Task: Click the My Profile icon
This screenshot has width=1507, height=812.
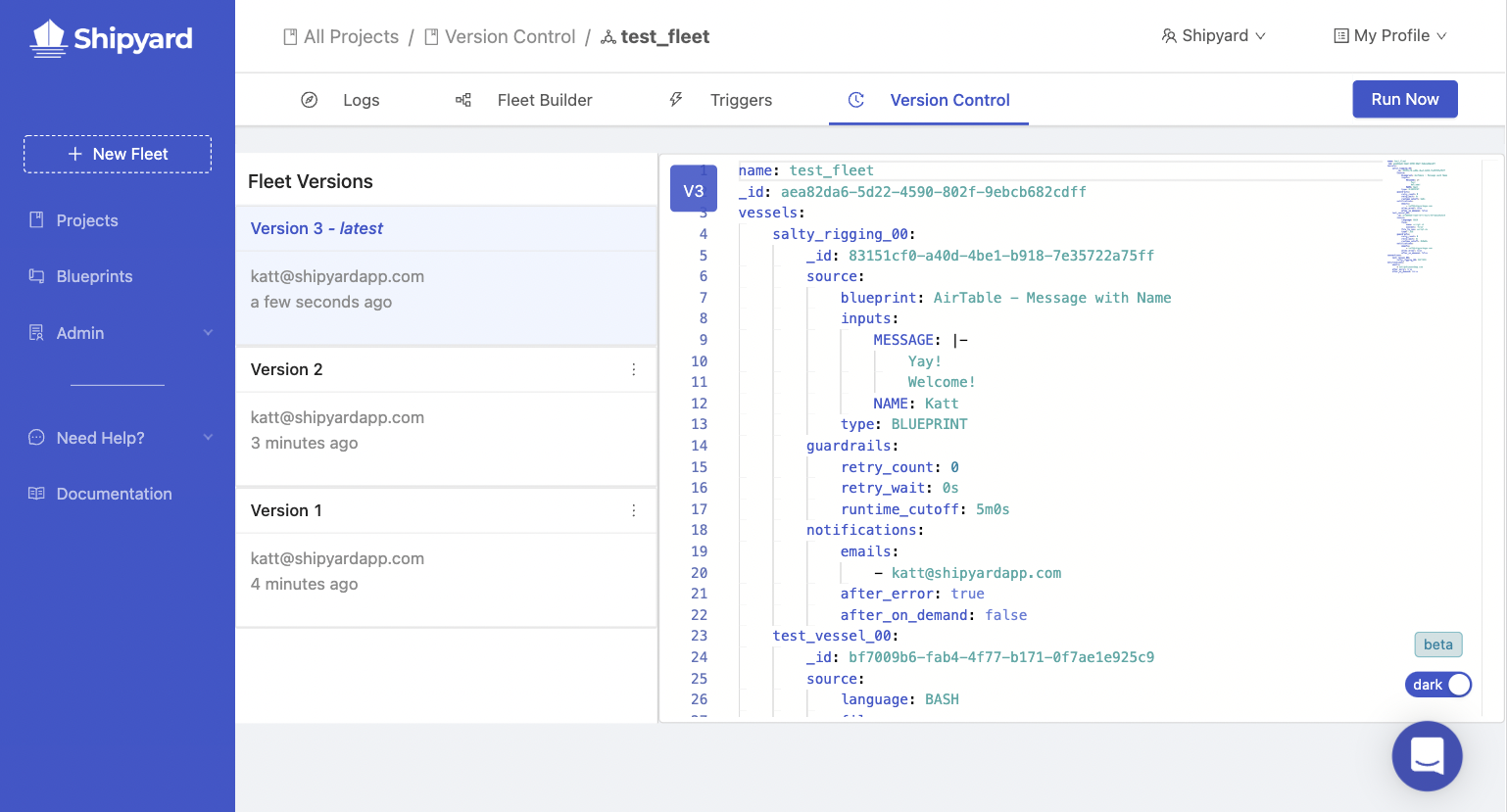Action: 1341,36
